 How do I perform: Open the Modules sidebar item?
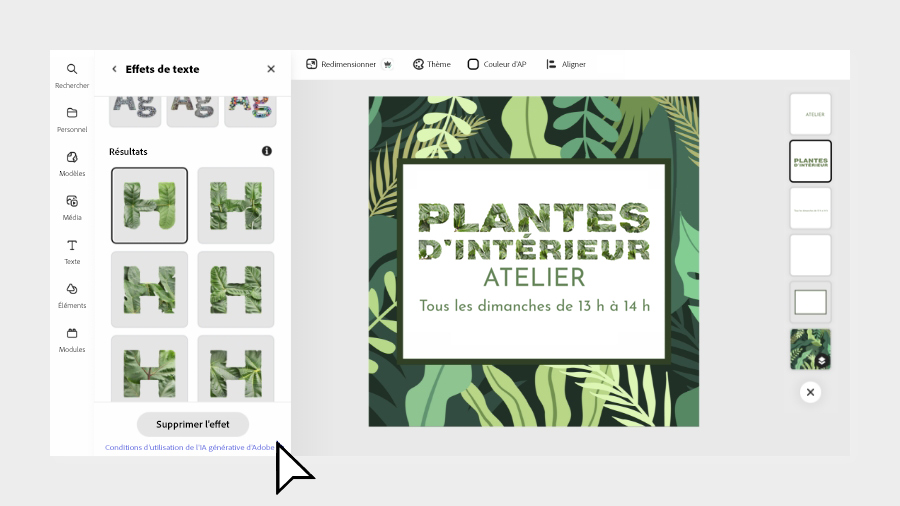[x=72, y=340]
